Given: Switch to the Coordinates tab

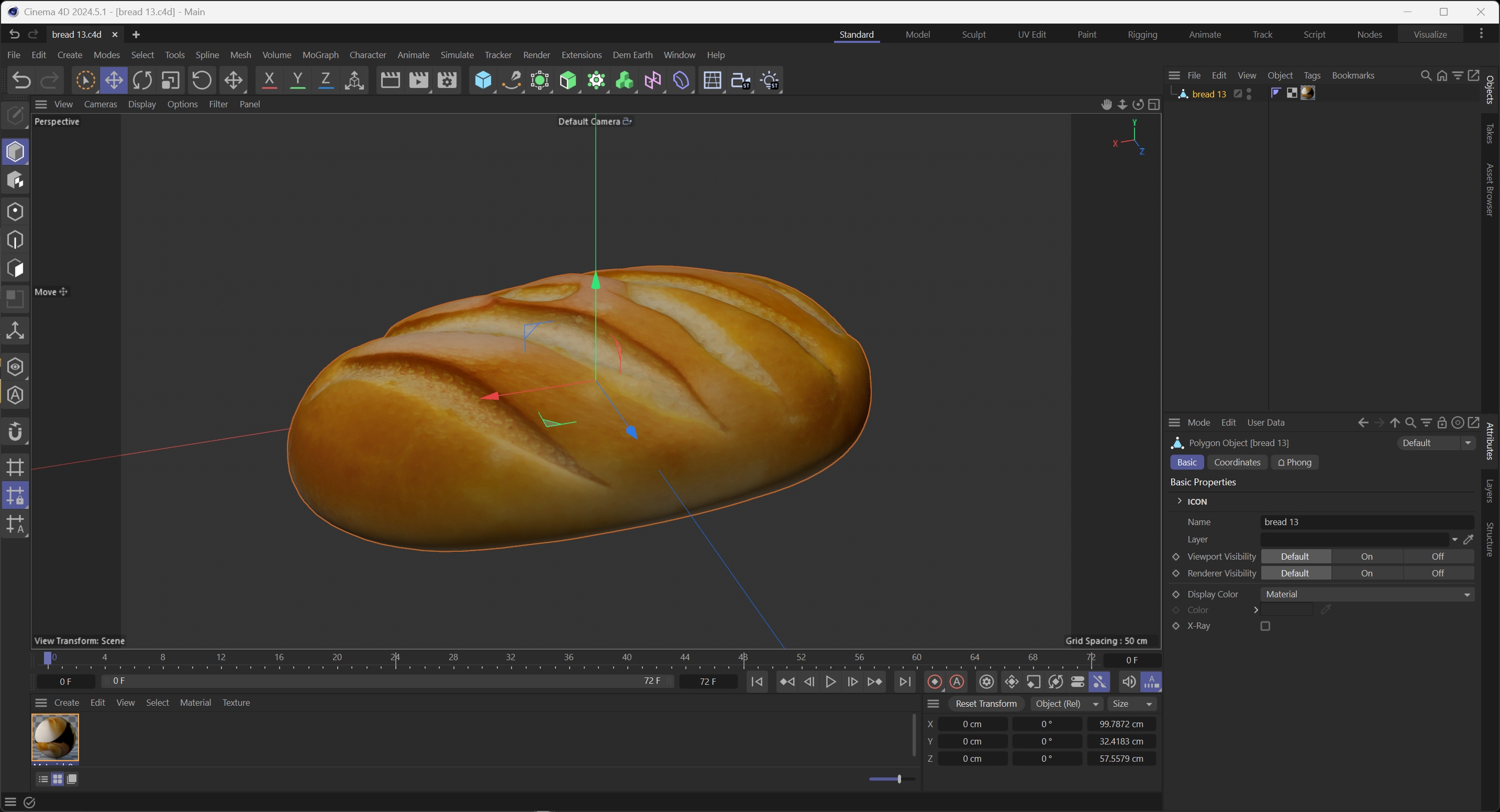Looking at the screenshot, I should (x=1237, y=462).
